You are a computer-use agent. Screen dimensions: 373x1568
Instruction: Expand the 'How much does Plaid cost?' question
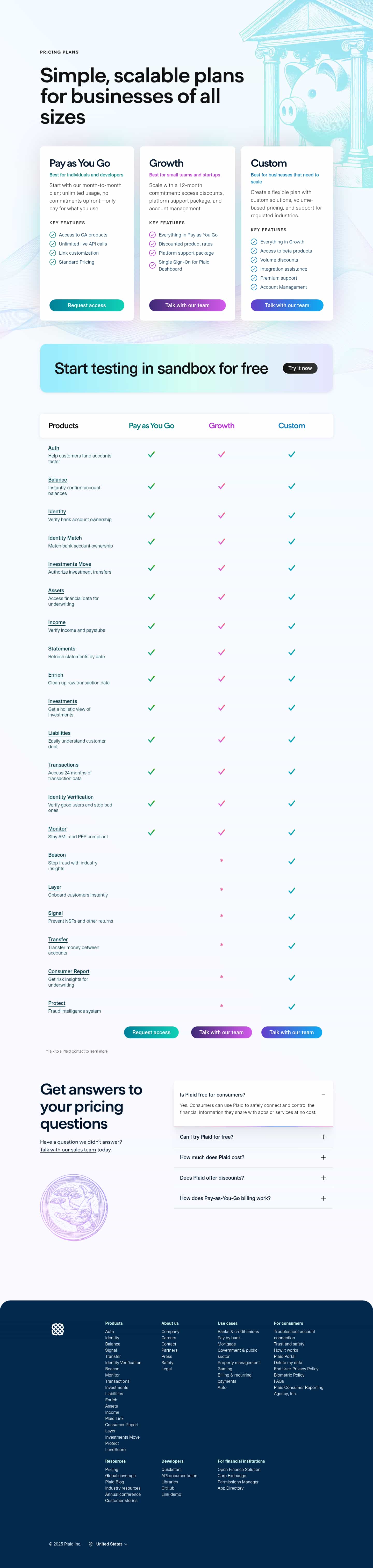click(x=323, y=1157)
